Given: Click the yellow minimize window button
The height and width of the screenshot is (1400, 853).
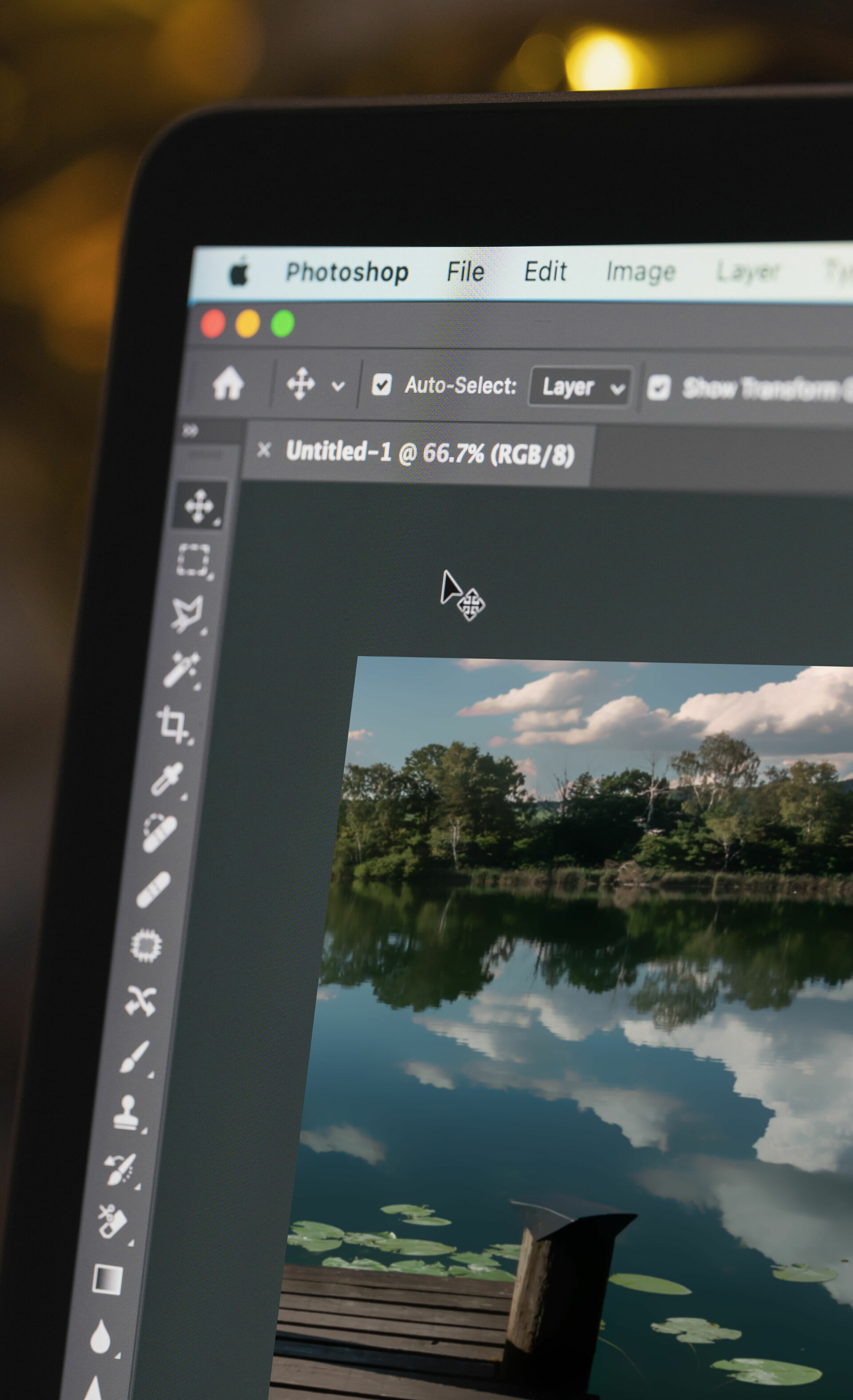Looking at the screenshot, I should [248, 324].
